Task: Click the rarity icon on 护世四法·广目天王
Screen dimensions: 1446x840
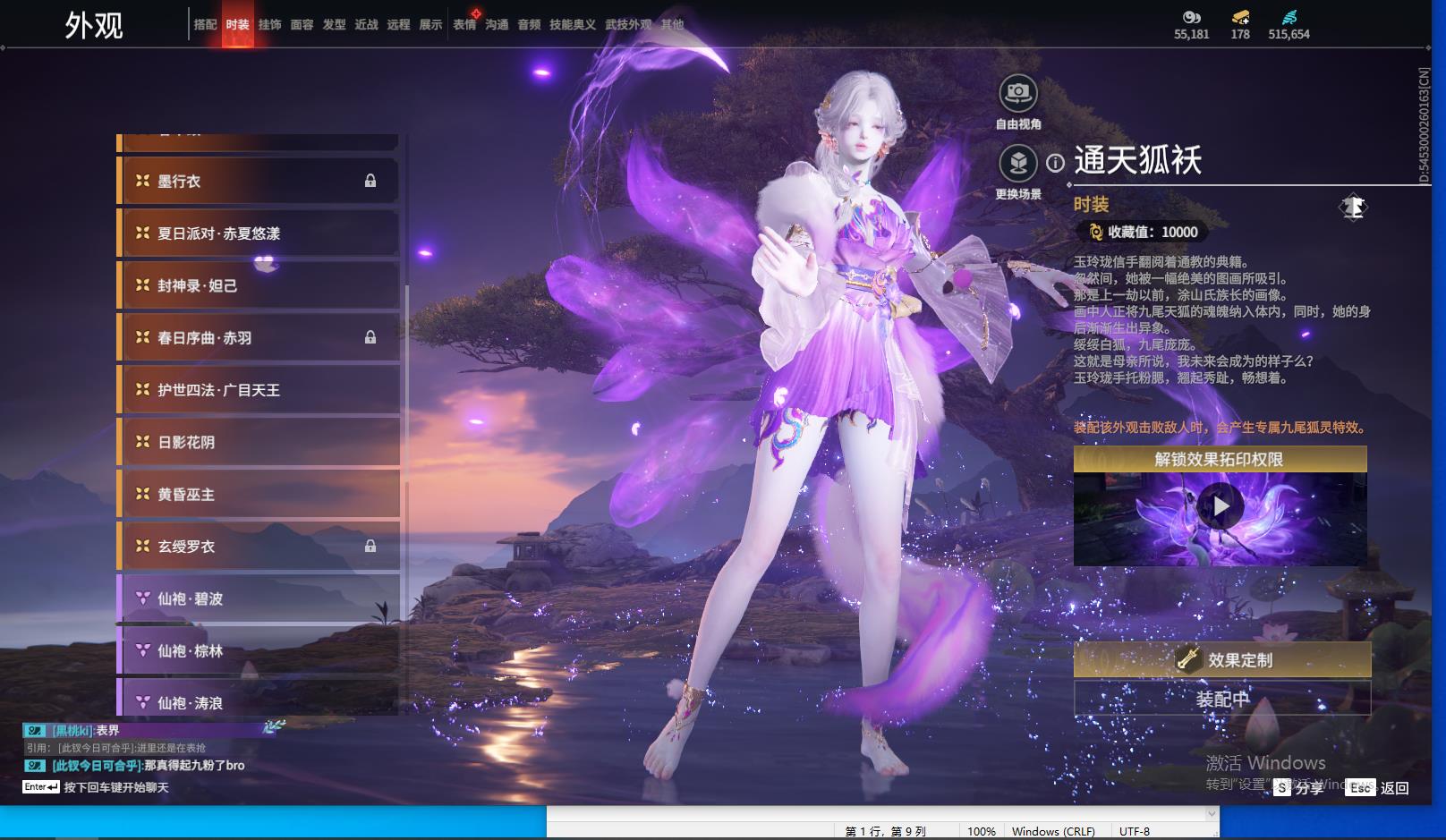Action: pyautogui.click(x=142, y=389)
